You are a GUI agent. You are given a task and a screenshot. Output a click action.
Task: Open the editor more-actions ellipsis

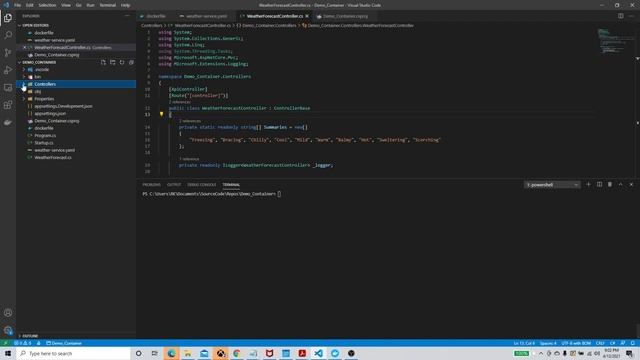(631, 16)
